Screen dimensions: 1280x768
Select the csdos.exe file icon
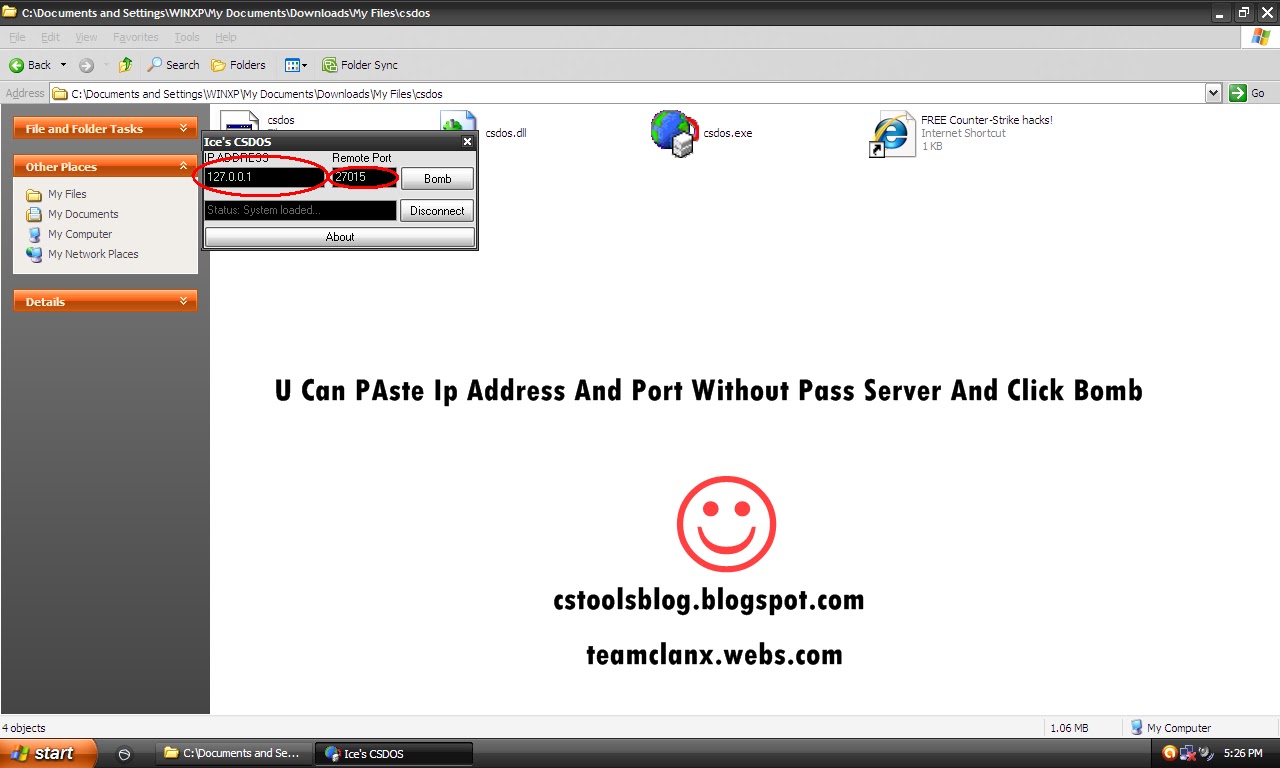(673, 133)
